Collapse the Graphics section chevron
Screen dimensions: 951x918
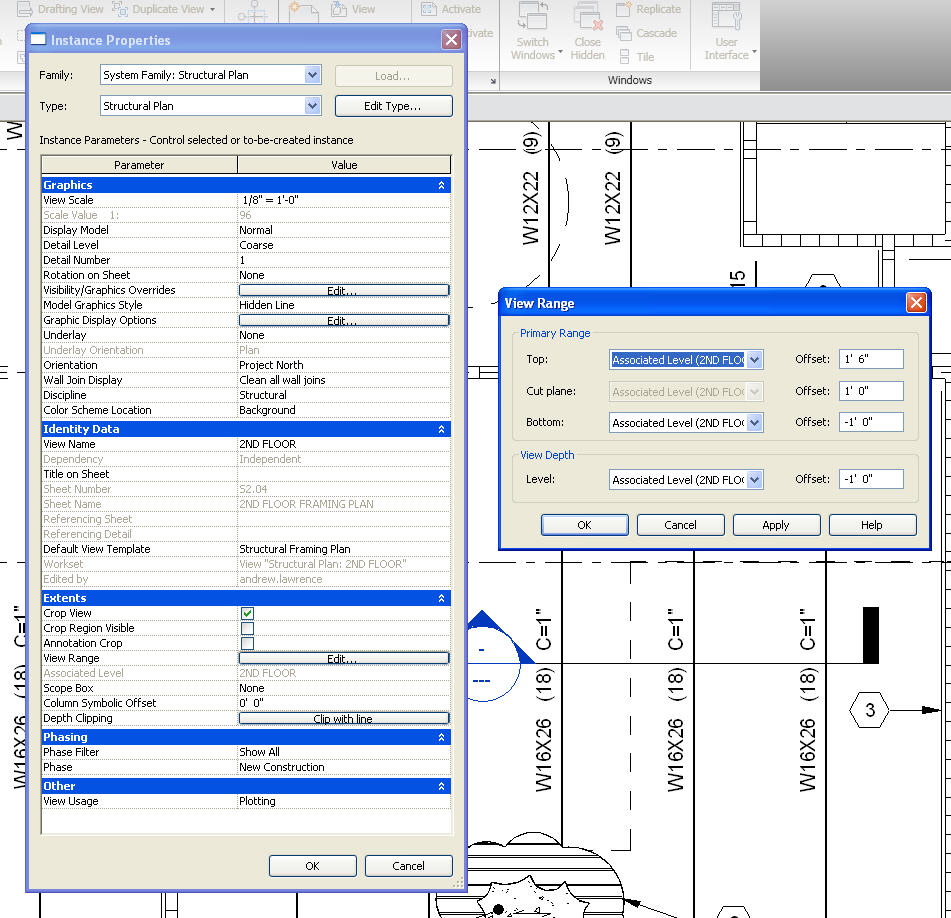pyautogui.click(x=442, y=185)
